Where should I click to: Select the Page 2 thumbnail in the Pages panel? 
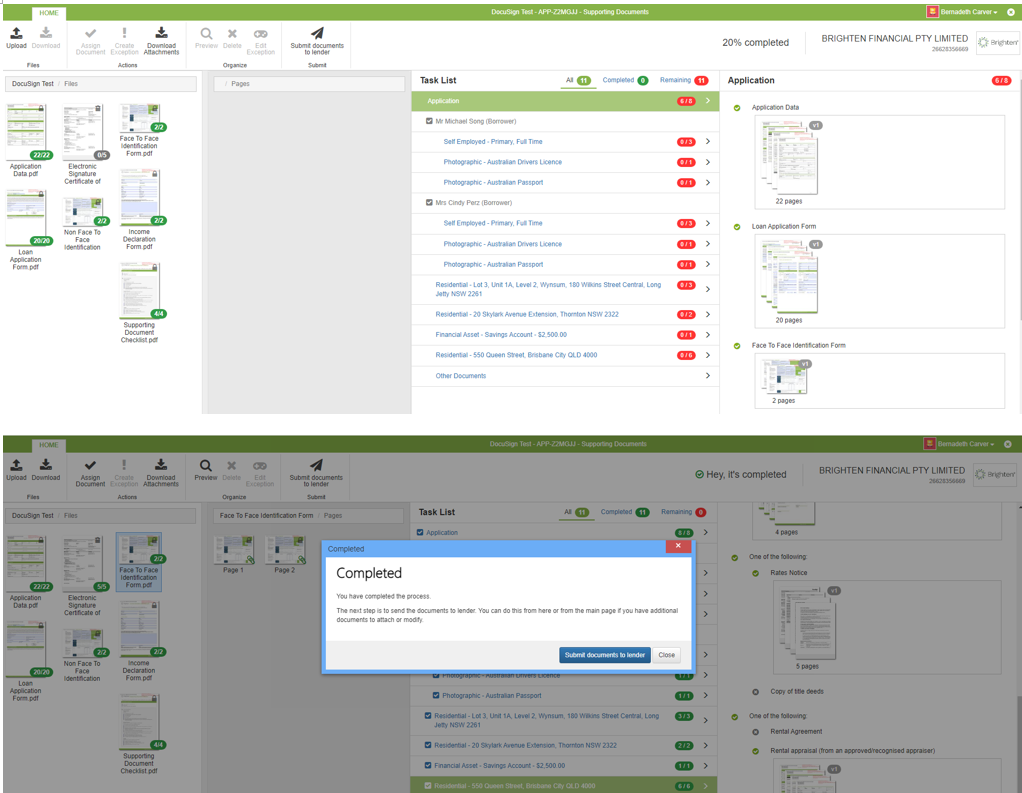tap(285, 553)
